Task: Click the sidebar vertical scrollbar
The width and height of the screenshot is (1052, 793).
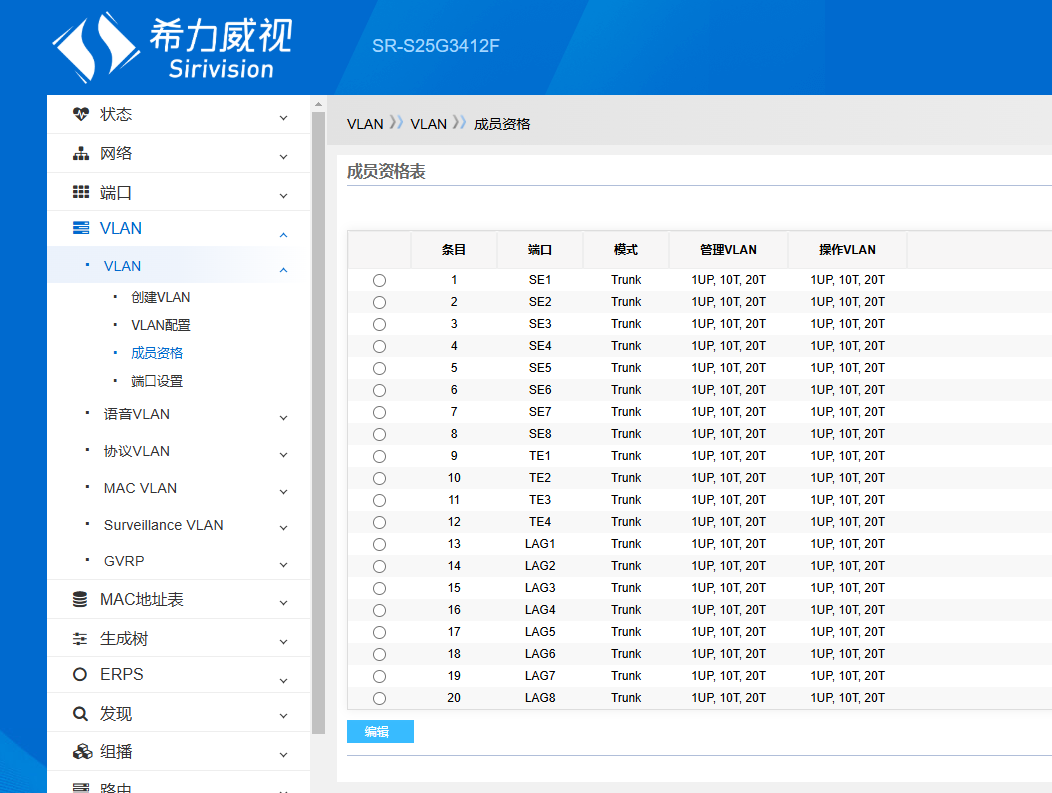Action: [x=318, y=420]
